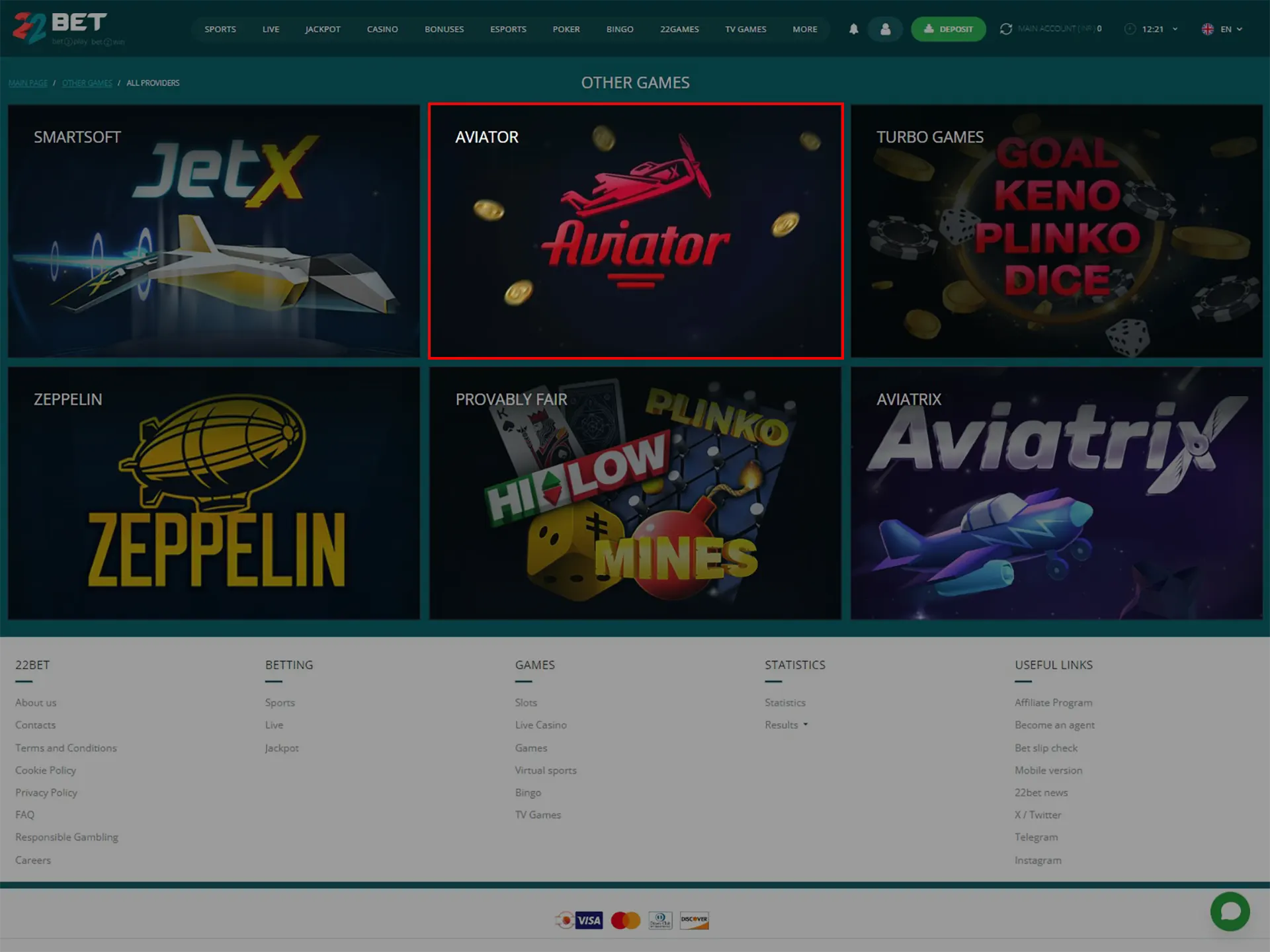Open the Responsible Gambling link

[x=67, y=837]
